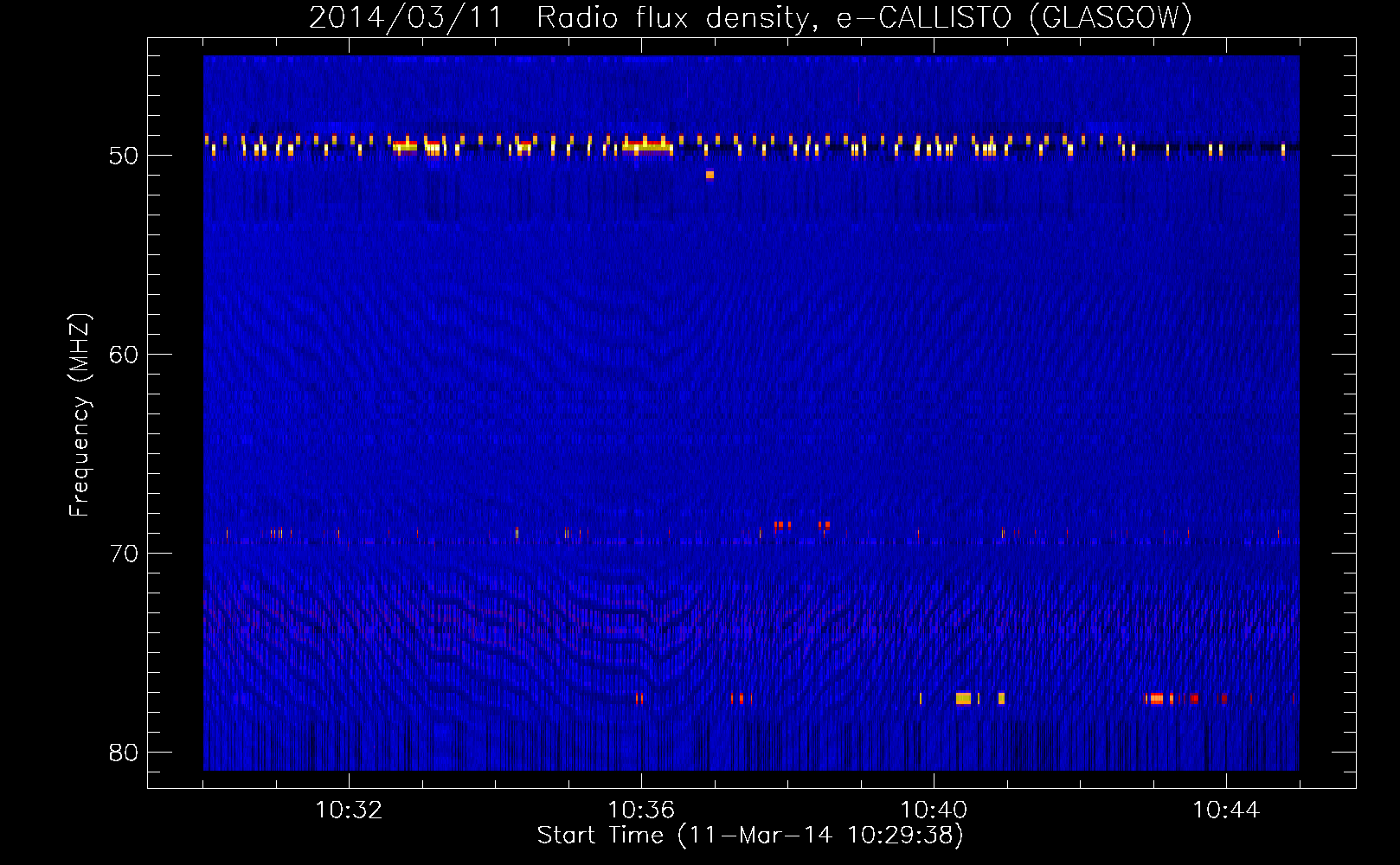Select the 'e-CALLISTO (GLASGOW)' title text
This screenshot has height=865, width=1400.
click(x=1015, y=17)
